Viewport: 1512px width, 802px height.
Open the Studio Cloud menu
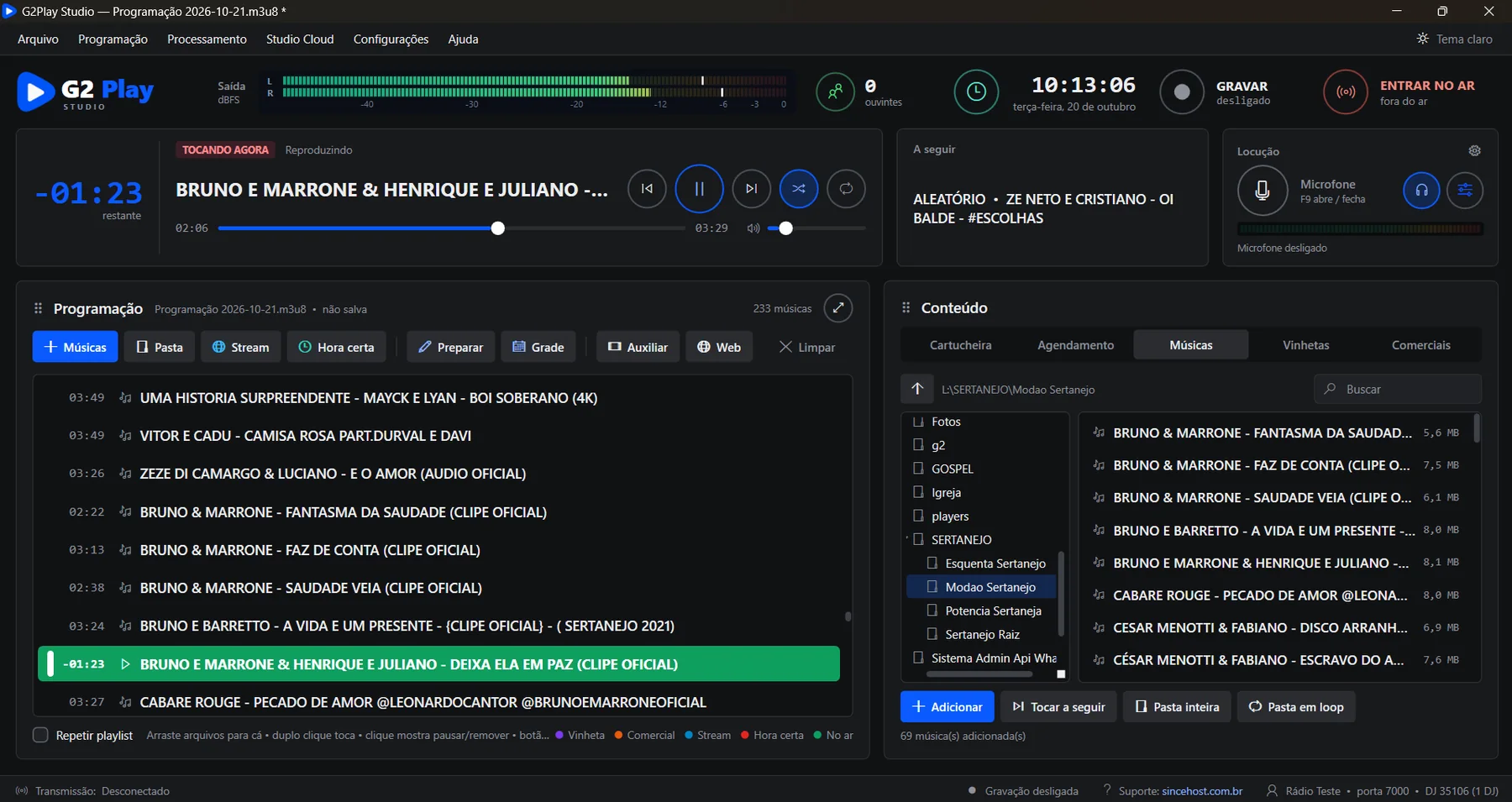300,39
